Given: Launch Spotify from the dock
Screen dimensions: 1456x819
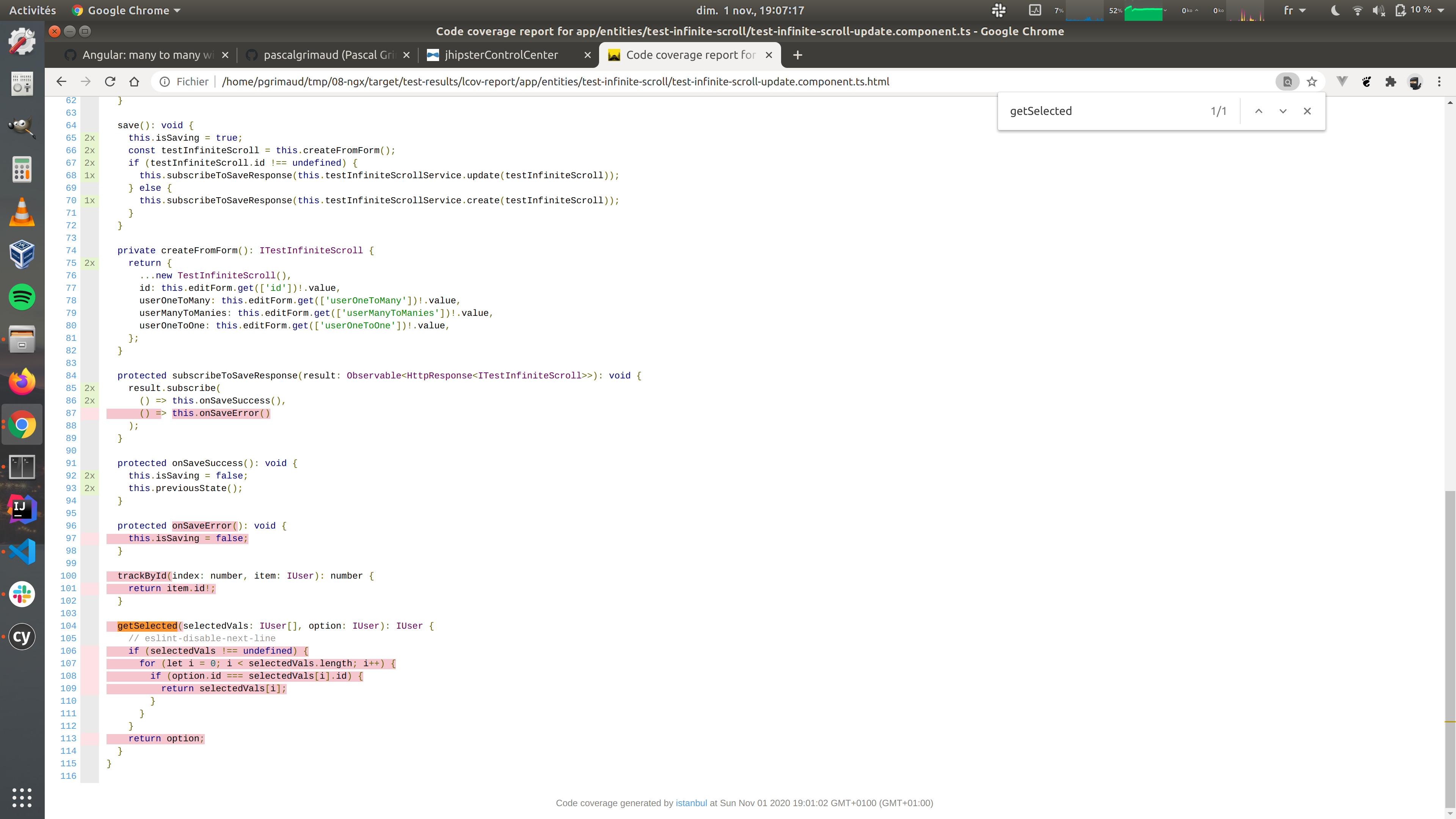Looking at the screenshot, I should tap(22, 297).
